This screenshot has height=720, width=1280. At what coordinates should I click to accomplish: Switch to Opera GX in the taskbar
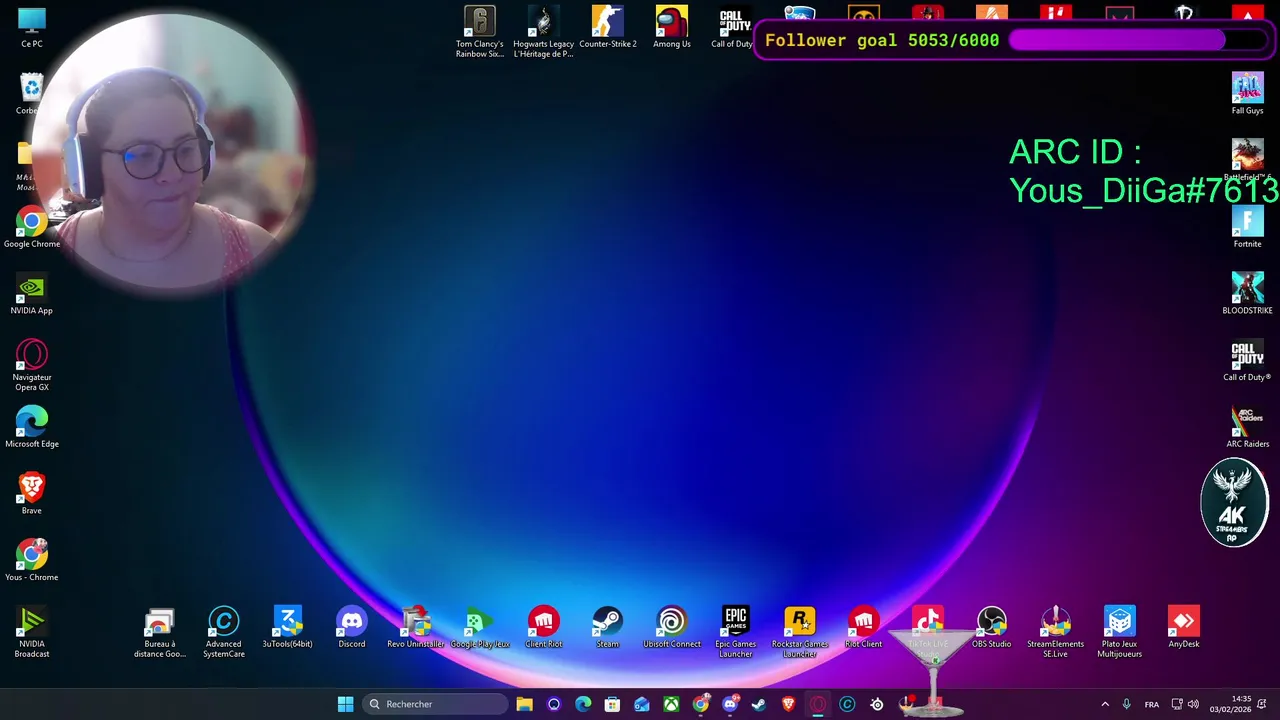[x=818, y=704]
